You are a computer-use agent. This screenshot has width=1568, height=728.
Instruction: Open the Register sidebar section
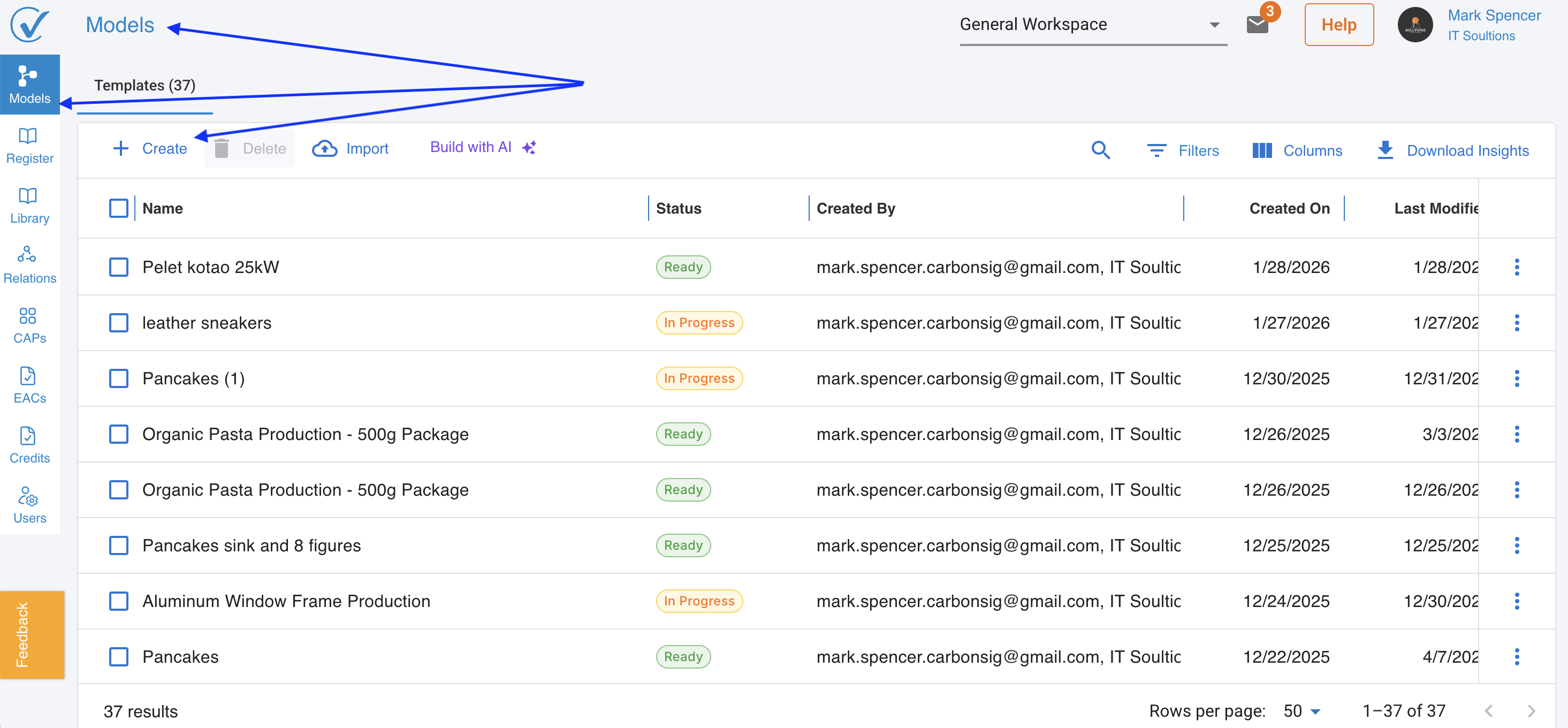29,146
